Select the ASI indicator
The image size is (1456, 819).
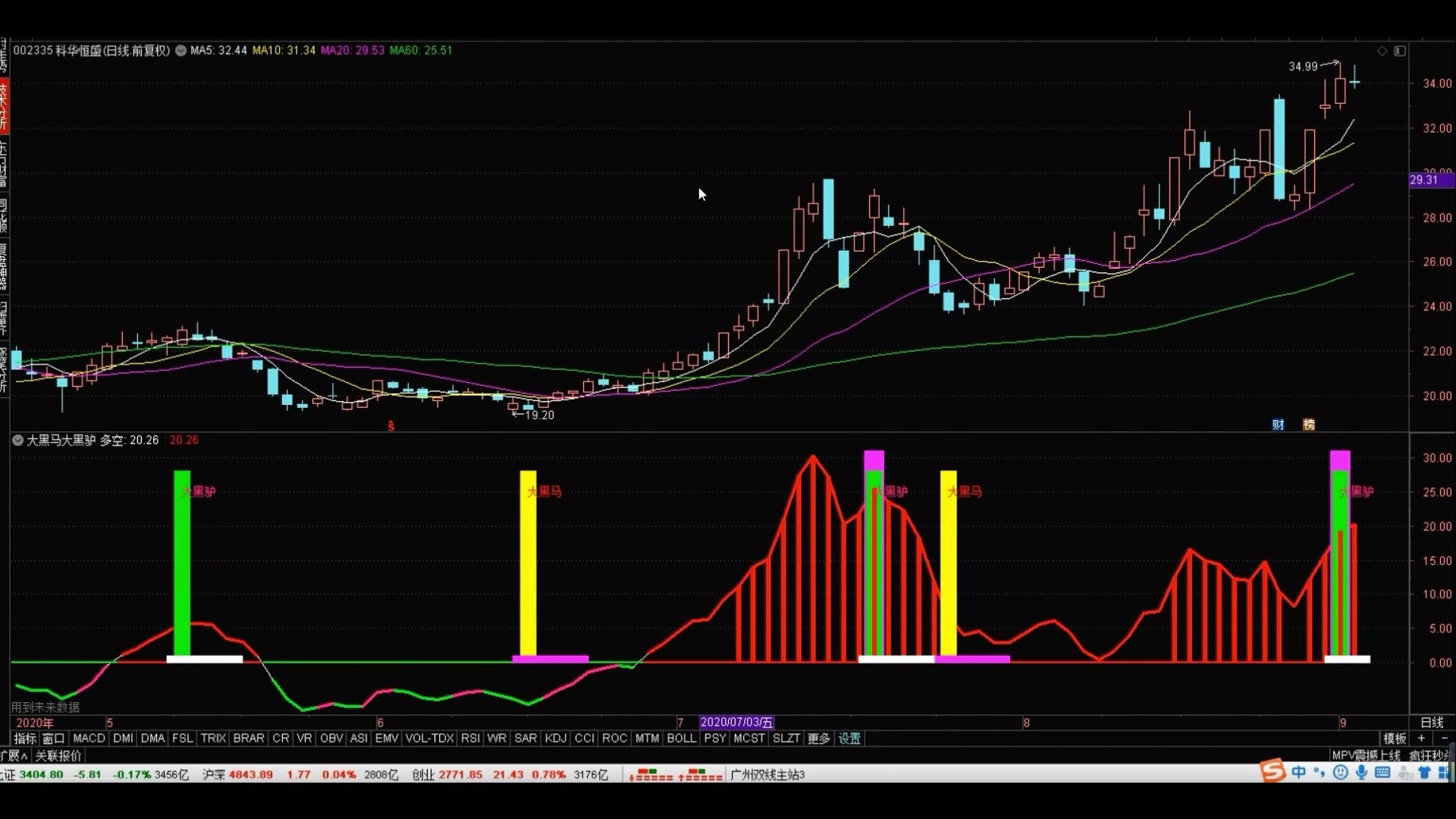[x=359, y=738]
